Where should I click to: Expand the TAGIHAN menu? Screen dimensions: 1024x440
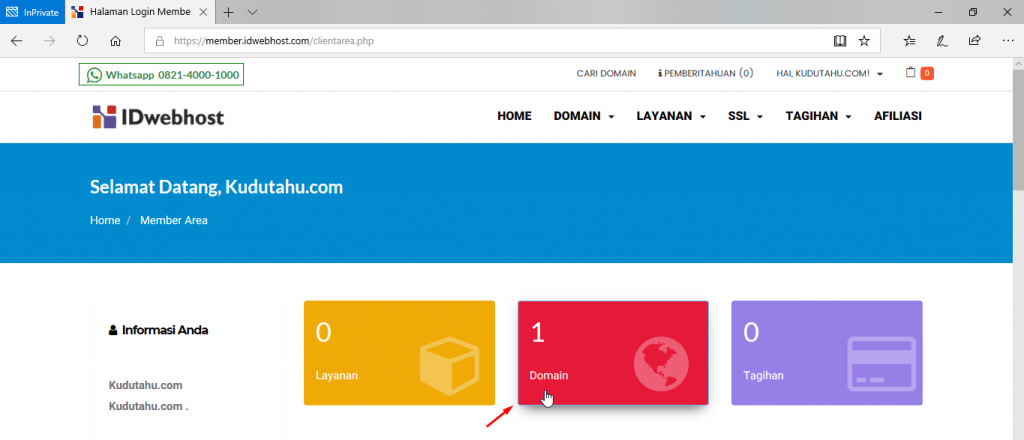coord(818,116)
